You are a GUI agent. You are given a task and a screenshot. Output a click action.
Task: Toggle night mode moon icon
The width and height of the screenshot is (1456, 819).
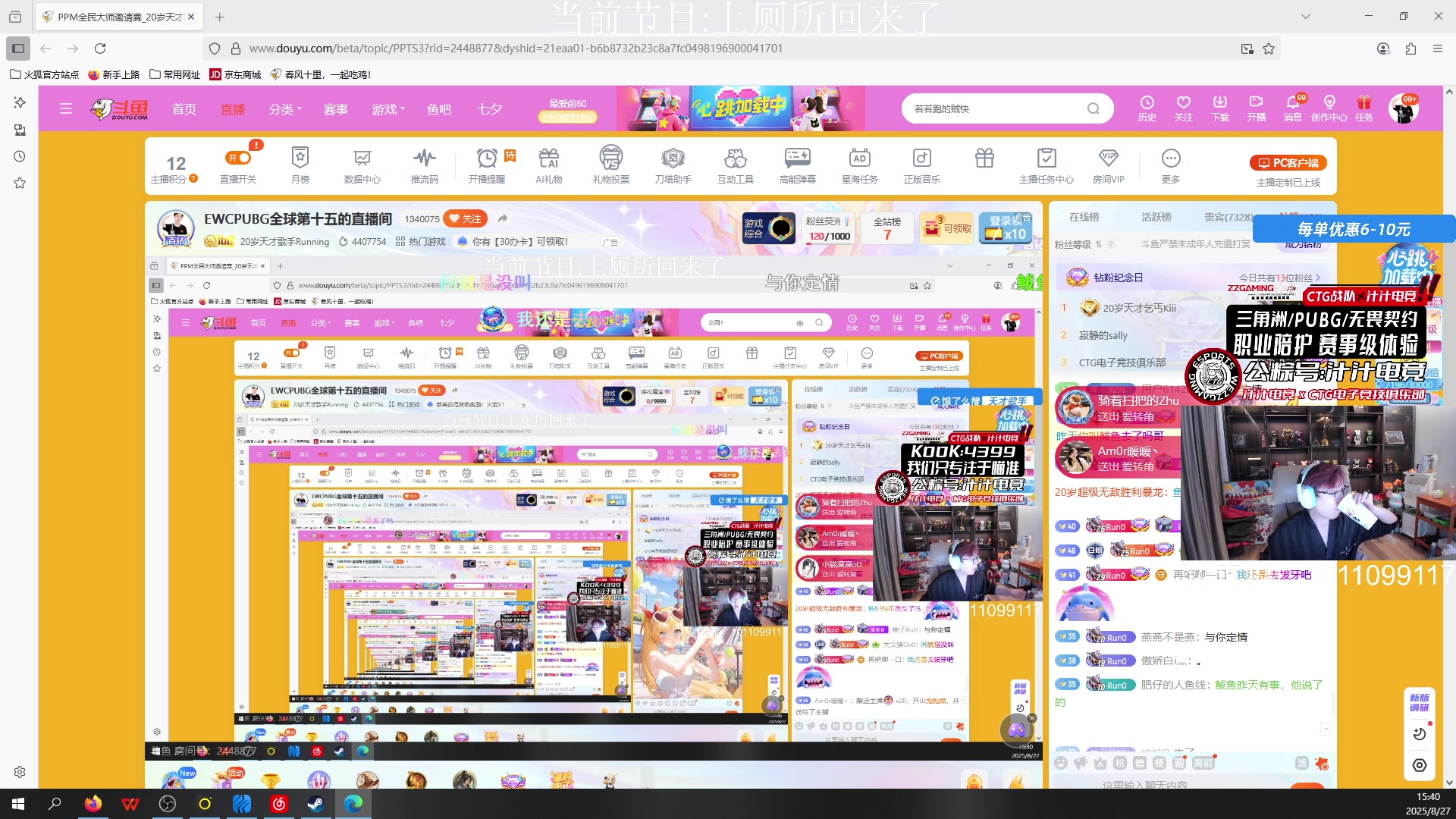pyautogui.click(x=1420, y=734)
